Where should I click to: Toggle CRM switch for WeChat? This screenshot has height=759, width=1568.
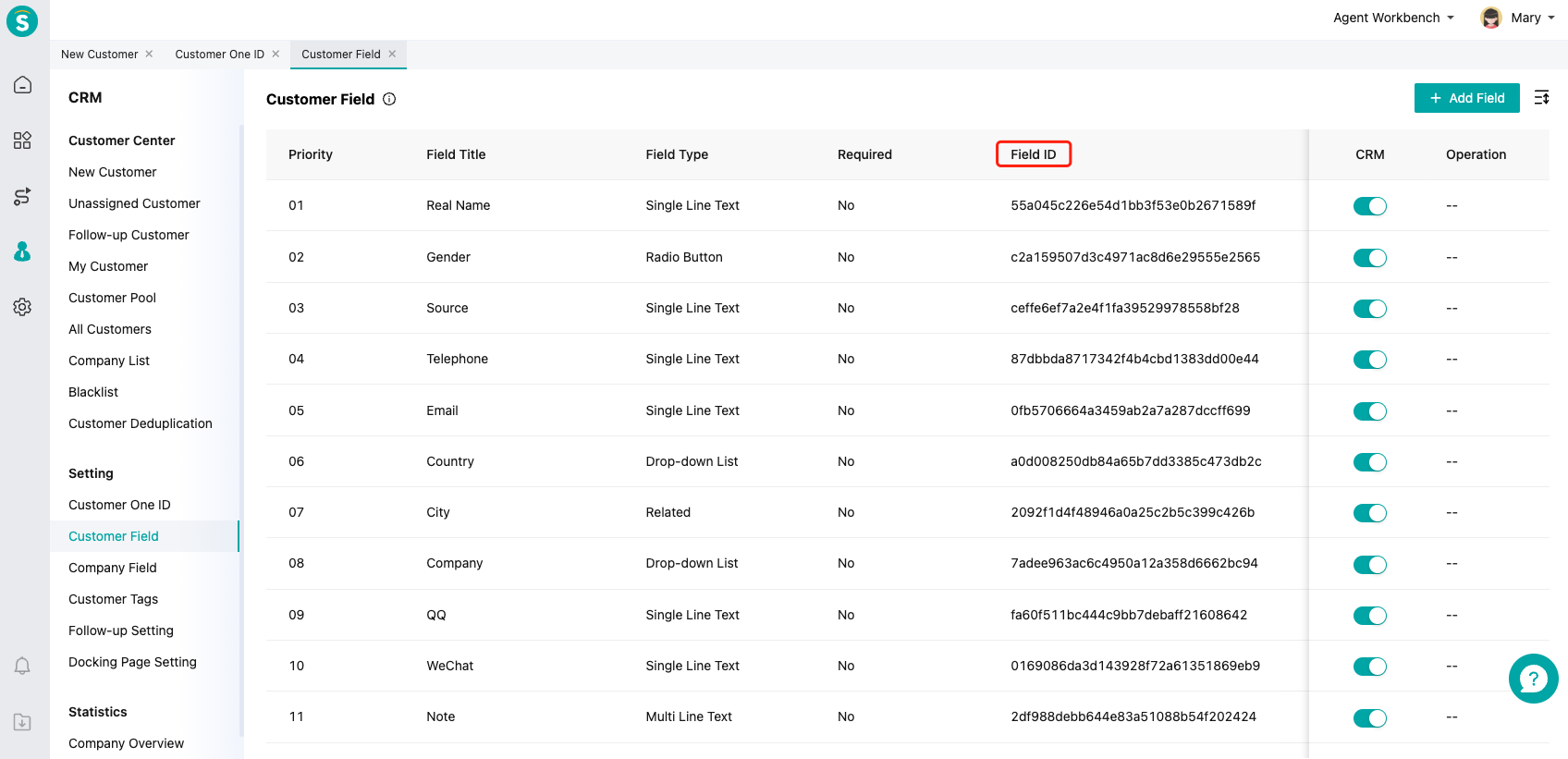tap(1369, 667)
